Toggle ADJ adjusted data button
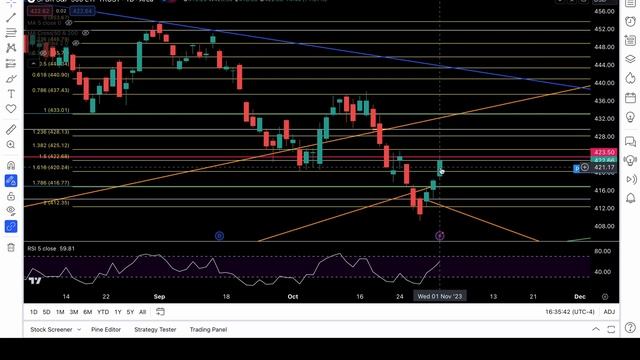Image resolution: width=640 pixels, height=360 pixels. [x=609, y=312]
